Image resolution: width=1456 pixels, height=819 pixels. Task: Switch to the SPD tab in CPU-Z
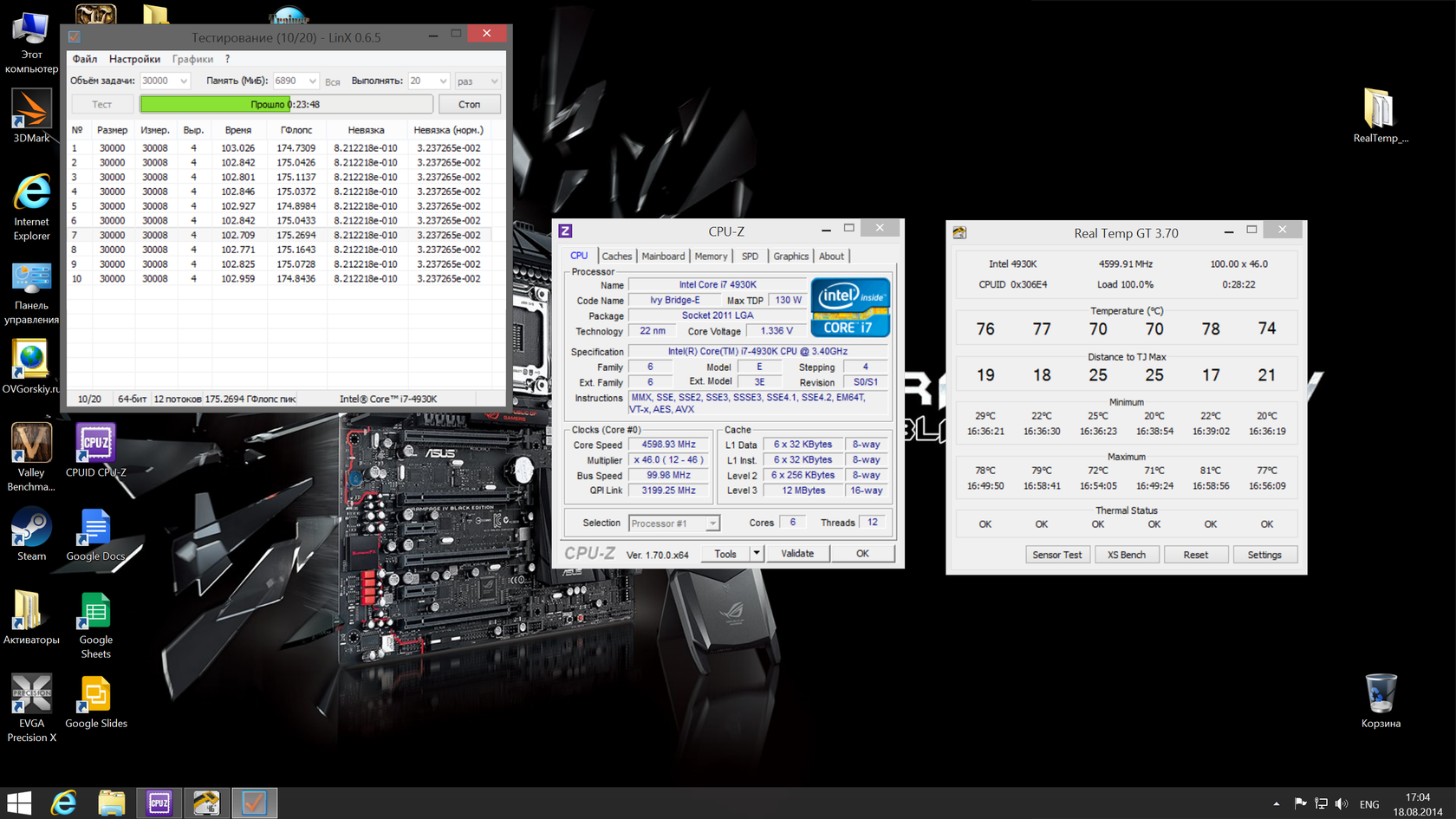click(x=750, y=256)
